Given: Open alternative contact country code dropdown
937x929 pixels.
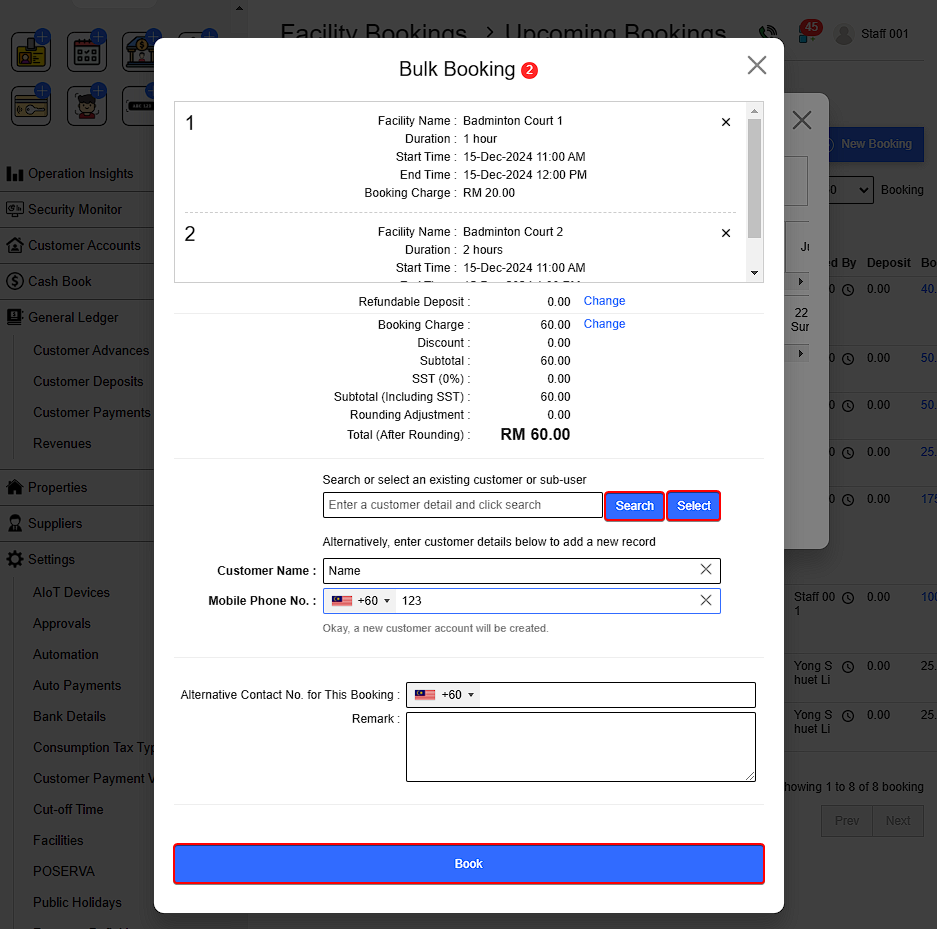Looking at the screenshot, I should tap(444, 695).
